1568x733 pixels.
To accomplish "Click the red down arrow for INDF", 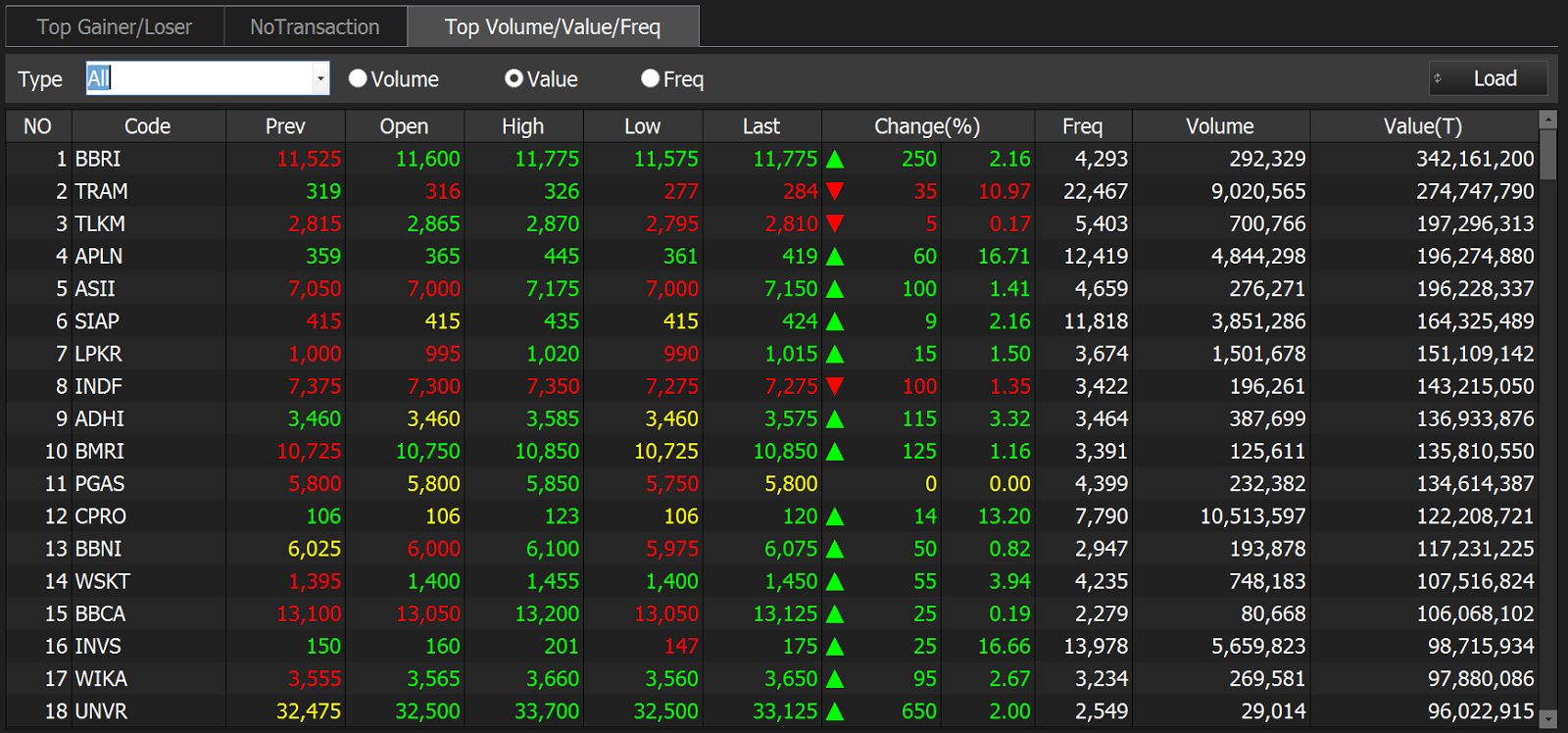I will pos(835,386).
